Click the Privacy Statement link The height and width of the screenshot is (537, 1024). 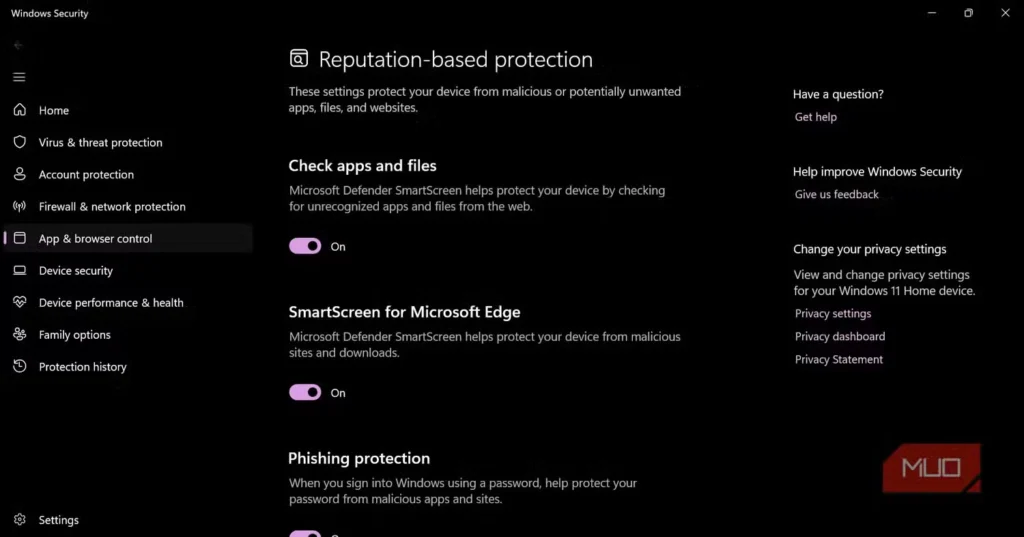tap(838, 359)
